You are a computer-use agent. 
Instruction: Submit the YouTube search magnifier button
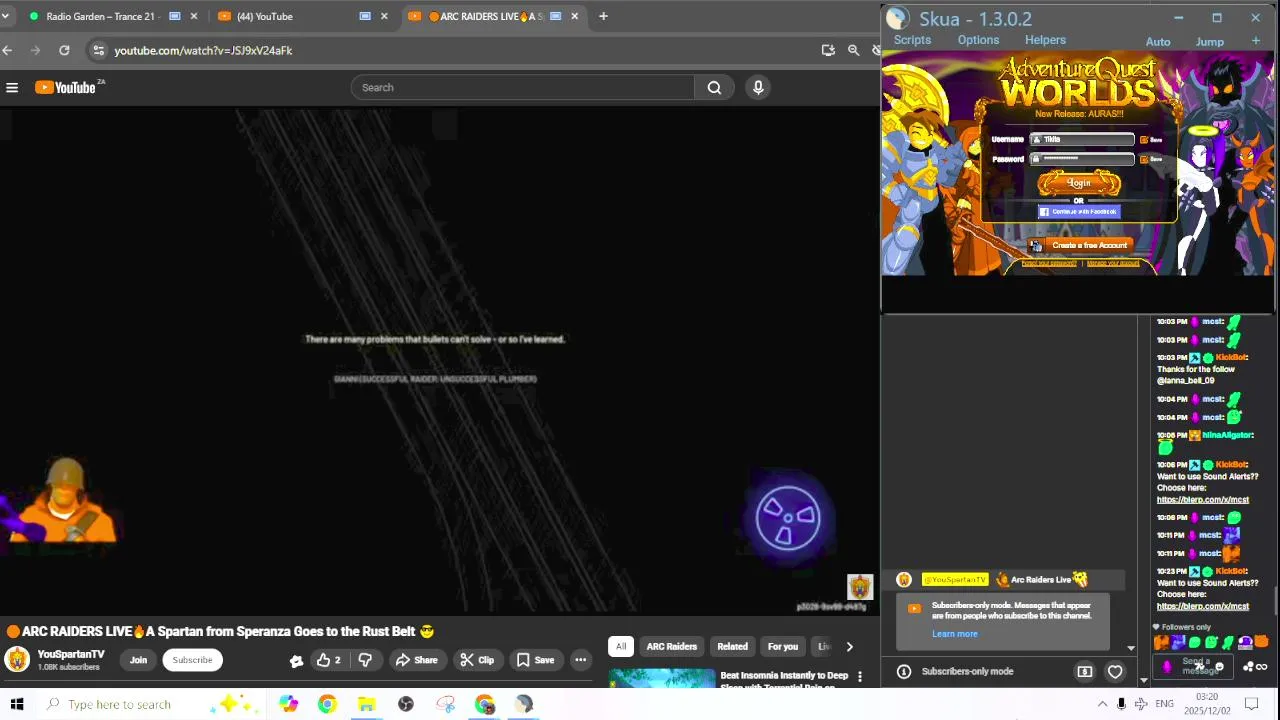click(x=714, y=88)
